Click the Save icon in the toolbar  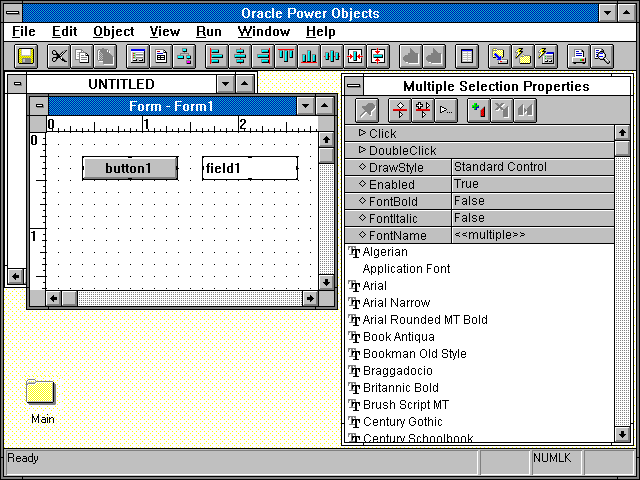click(26, 56)
